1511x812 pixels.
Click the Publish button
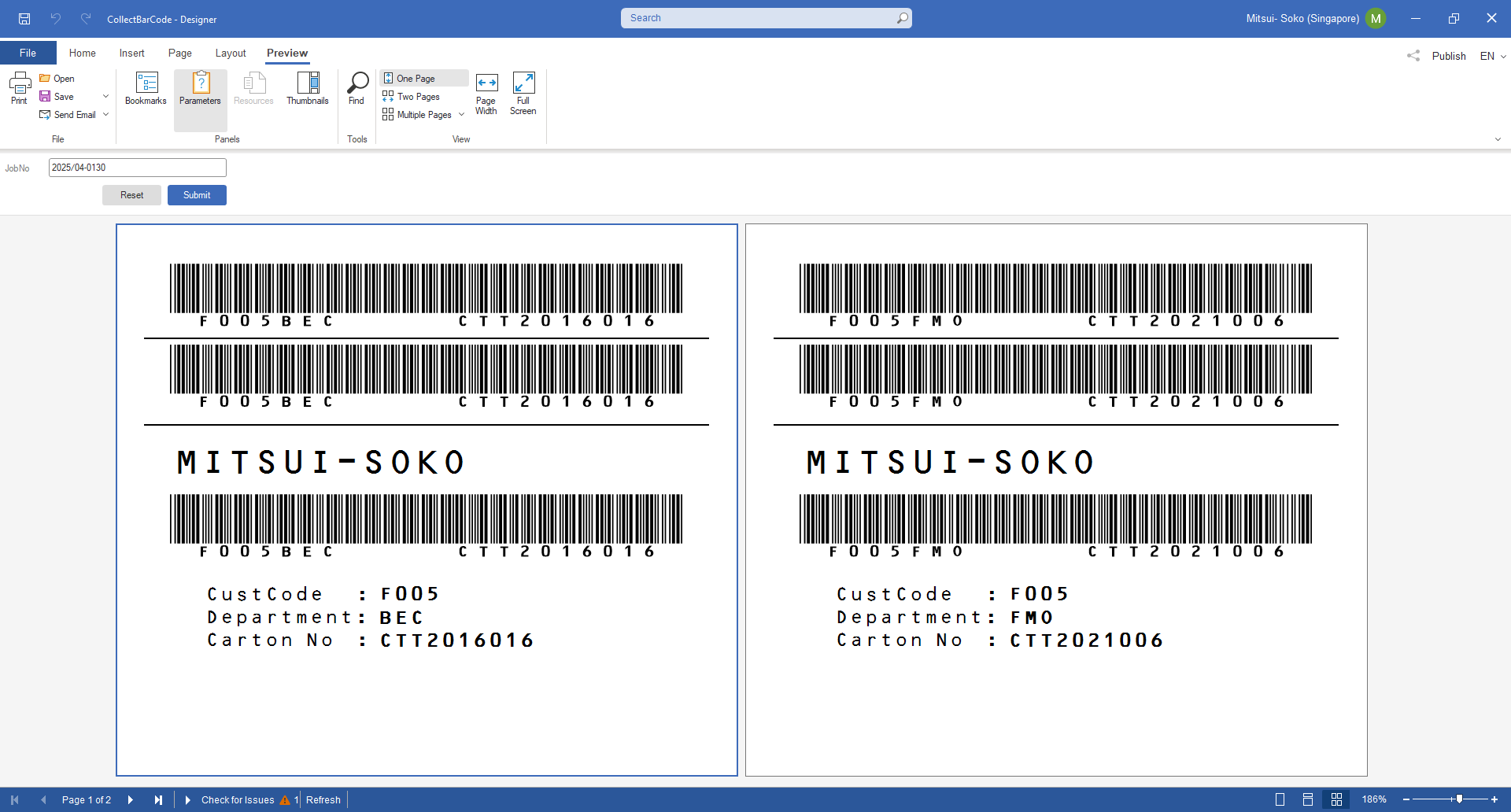(1449, 56)
